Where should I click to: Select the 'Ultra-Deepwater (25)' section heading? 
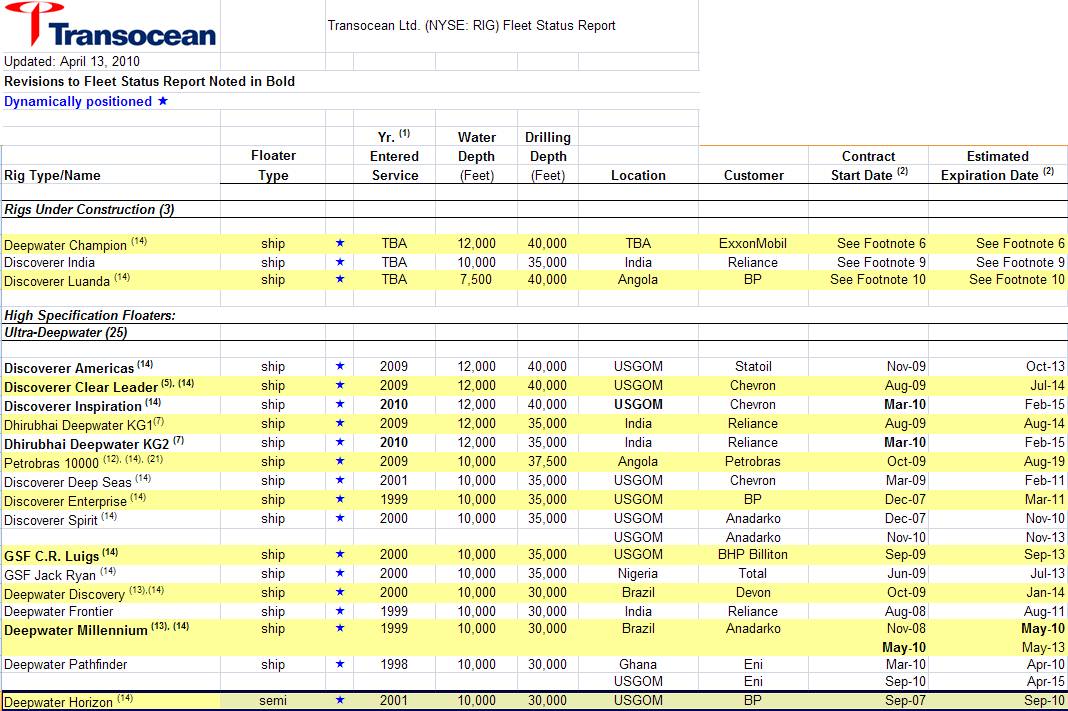65,332
